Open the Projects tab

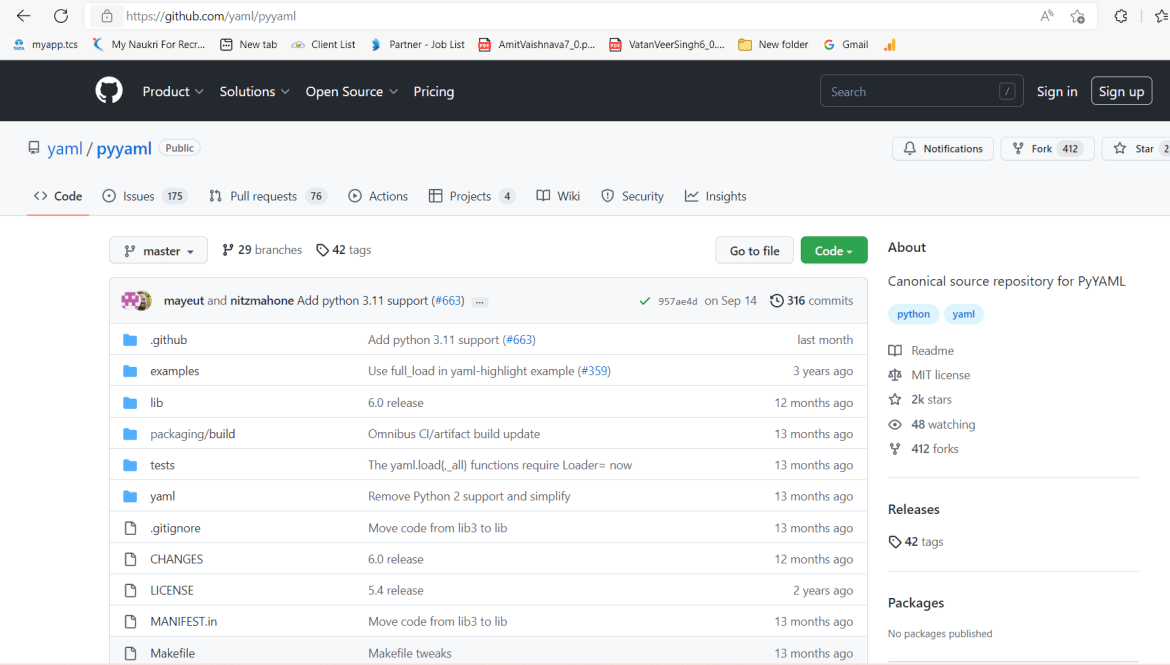click(x=472, y=196)
